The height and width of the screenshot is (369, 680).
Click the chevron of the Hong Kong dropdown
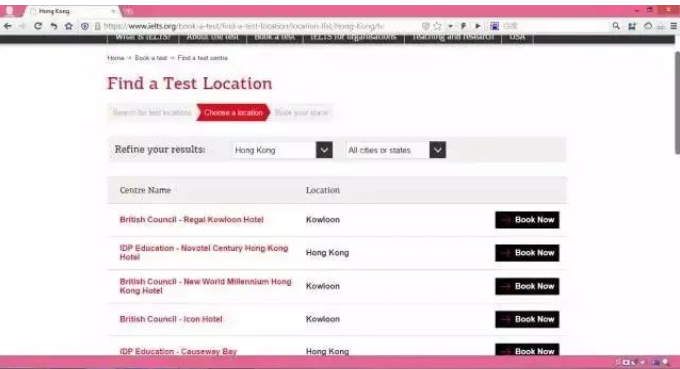coord(324,150)
